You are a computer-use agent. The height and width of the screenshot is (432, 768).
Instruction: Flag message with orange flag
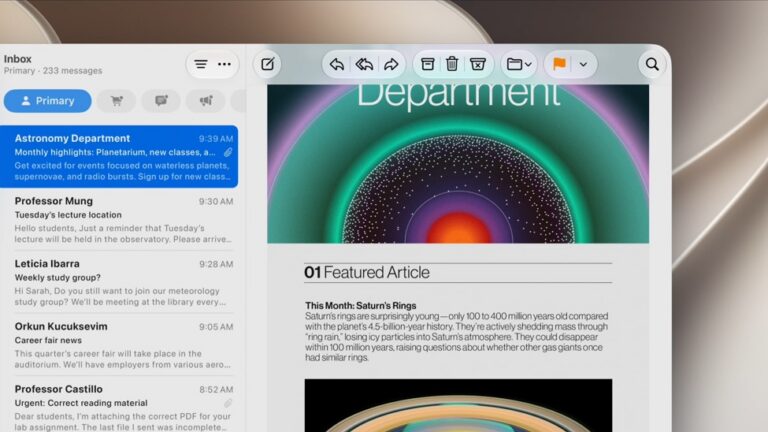point(559,64)
